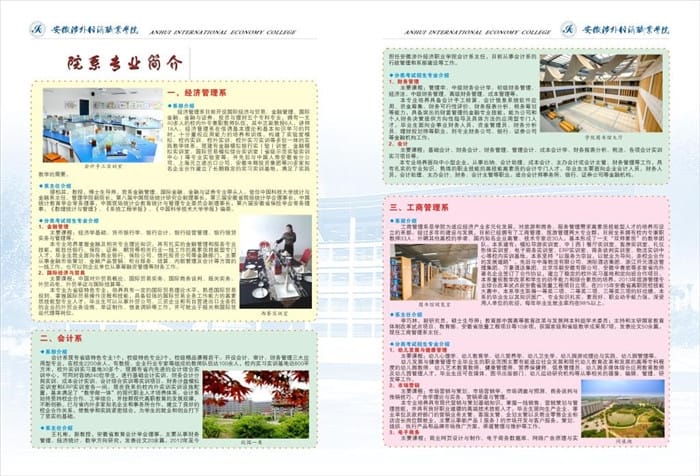This screenshot has width=700, height=476.
Task: Click the college emblem logo at top right
Action: (x=570, y=28)
